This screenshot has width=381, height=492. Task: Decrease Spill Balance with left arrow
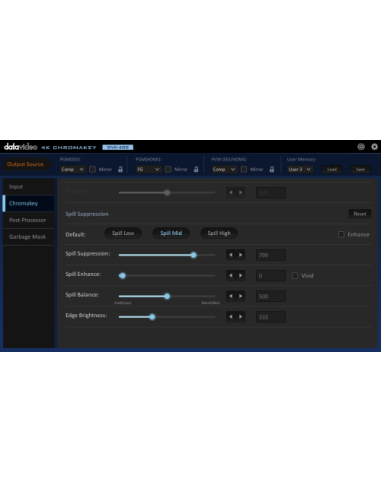click(231, 296)
